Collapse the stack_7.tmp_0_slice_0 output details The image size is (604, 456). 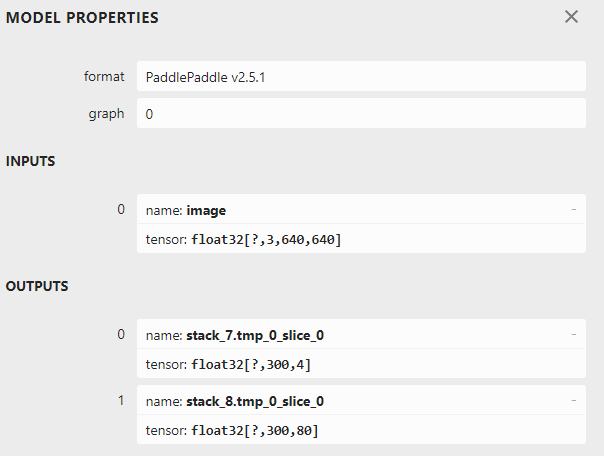574,334
